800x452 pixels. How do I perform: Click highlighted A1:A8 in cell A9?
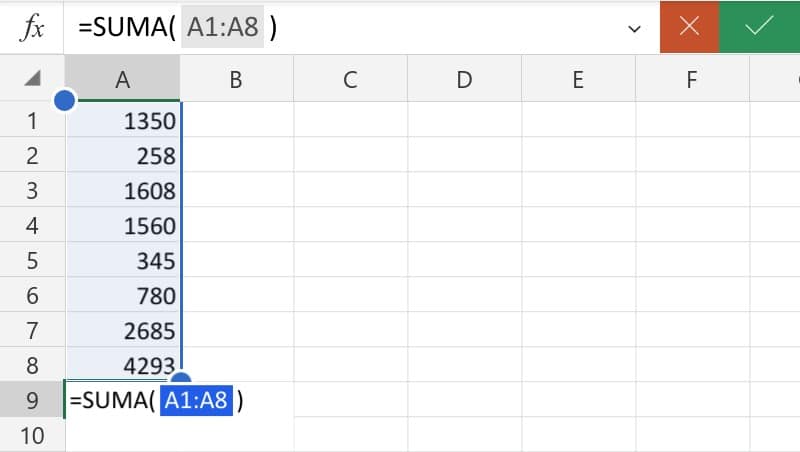[x=196, y=400]
